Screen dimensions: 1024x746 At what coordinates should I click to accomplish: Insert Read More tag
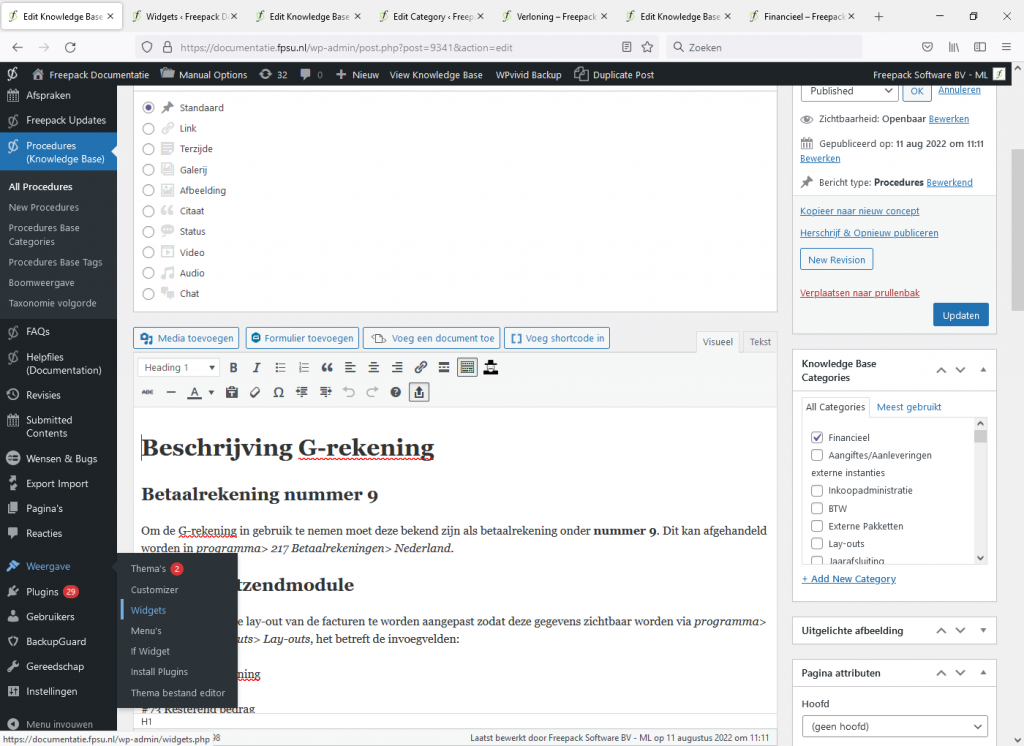[444, 368]
